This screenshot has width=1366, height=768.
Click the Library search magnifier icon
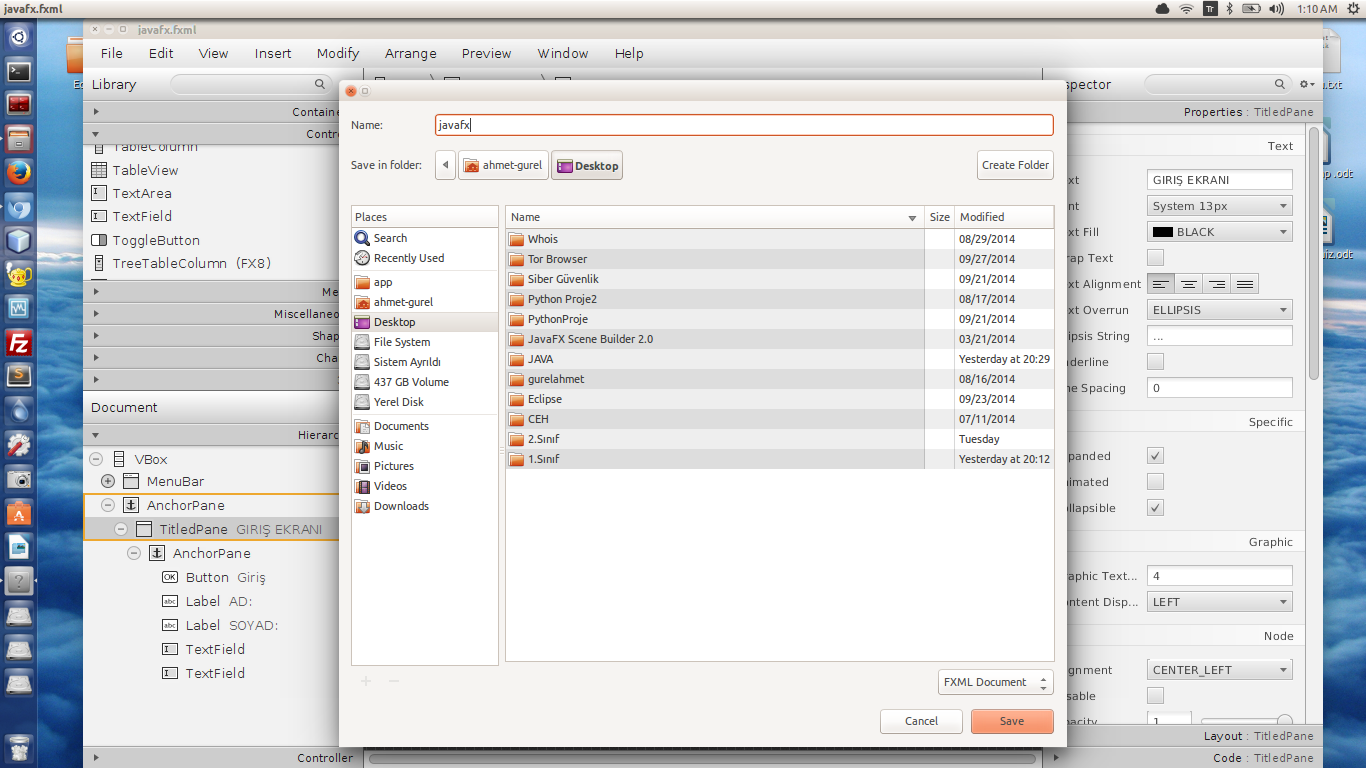pos(320,84)
